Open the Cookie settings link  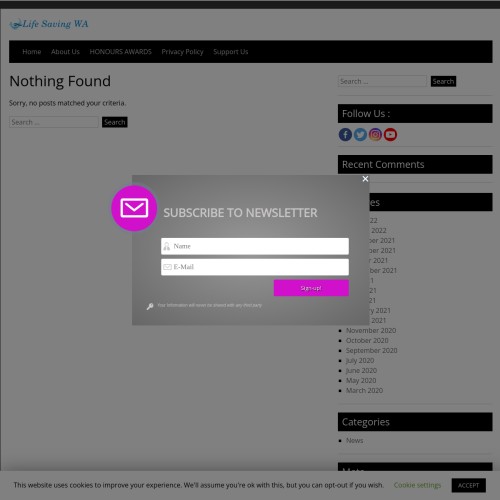417,485
